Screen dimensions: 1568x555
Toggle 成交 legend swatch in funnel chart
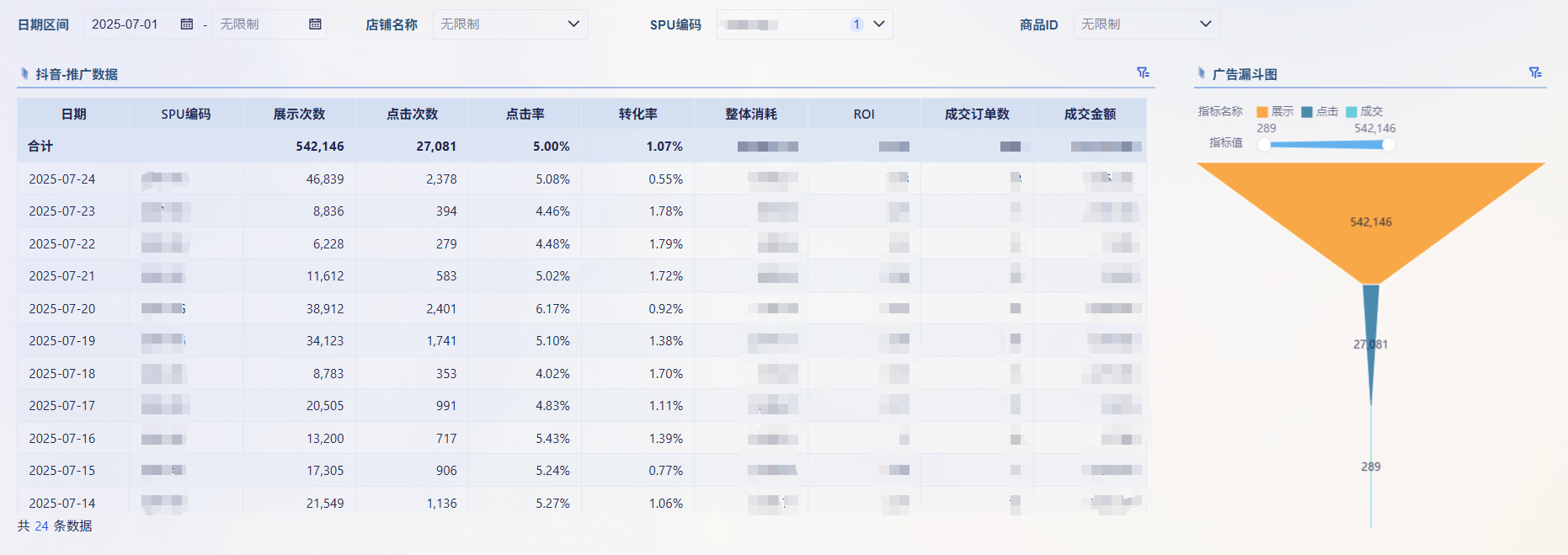point(1352,111)
